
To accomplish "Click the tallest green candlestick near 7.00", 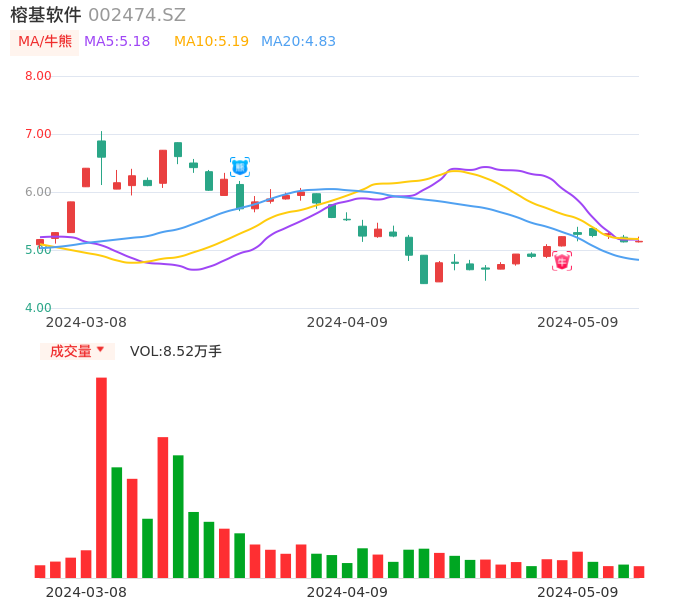I will 101,148.
